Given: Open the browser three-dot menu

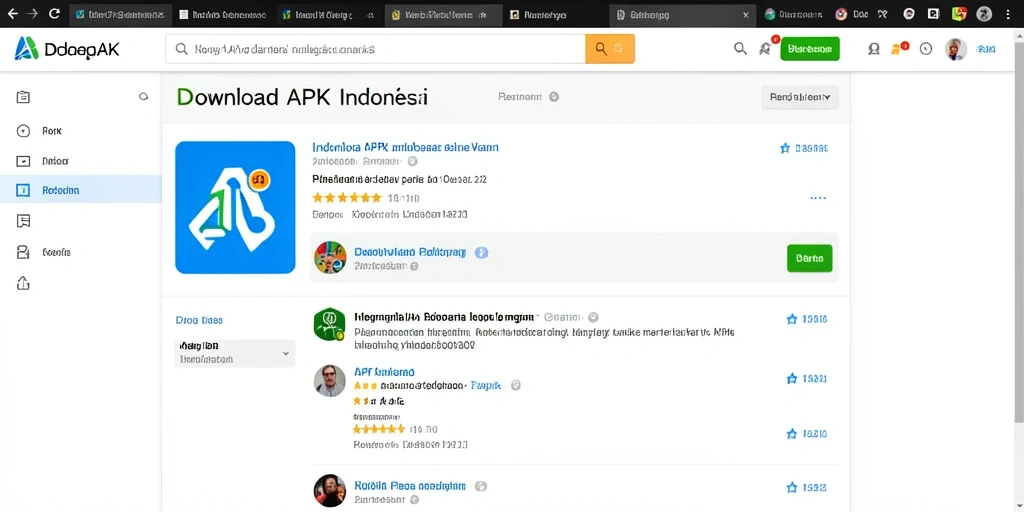Looking at the screenshot, I should [x=1008, y=14].
